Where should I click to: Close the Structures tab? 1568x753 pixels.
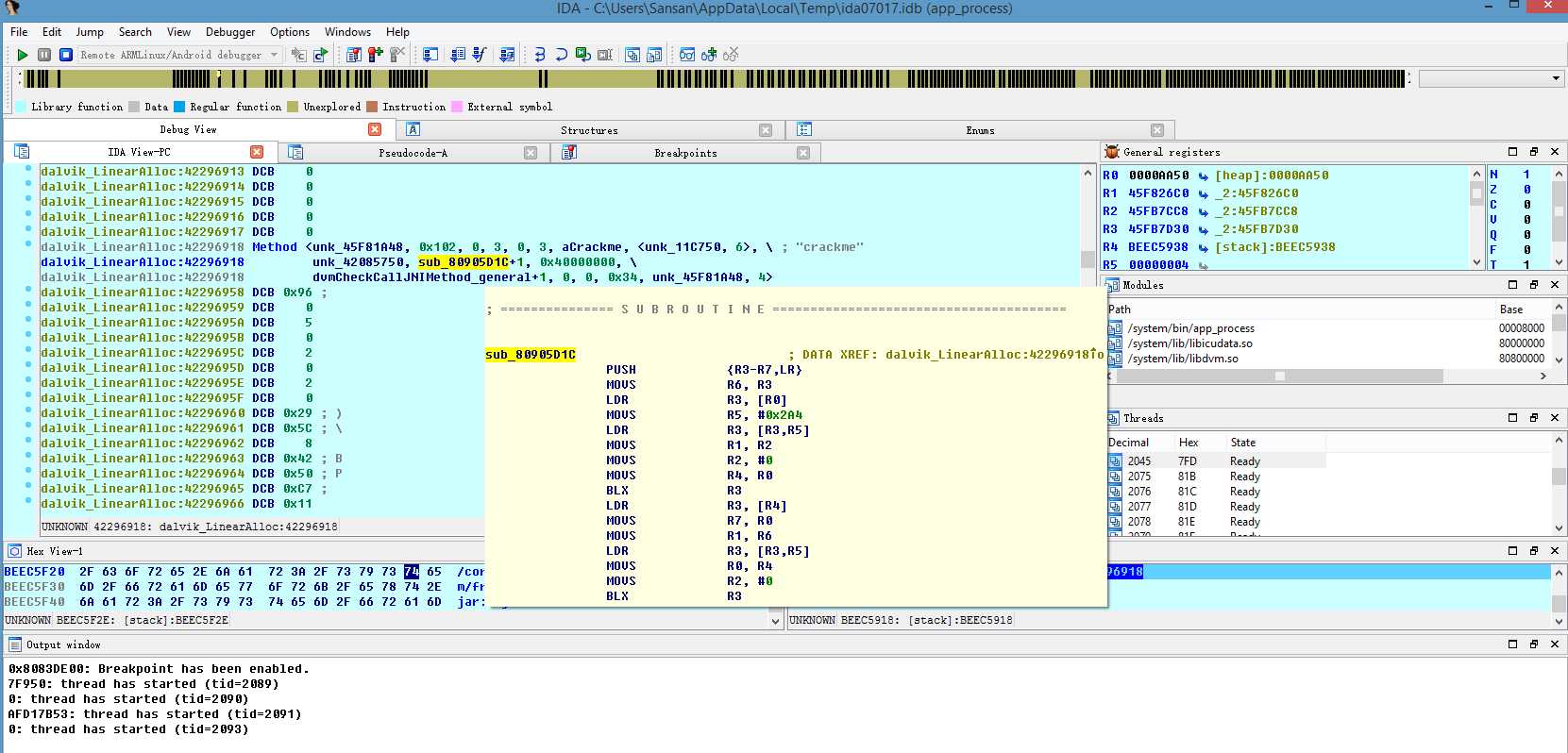[766, 130]
